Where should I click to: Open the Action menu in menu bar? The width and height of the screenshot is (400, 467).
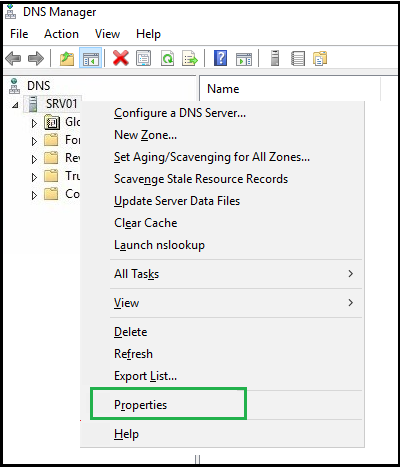pyautogui.click(x=61, y=34)
